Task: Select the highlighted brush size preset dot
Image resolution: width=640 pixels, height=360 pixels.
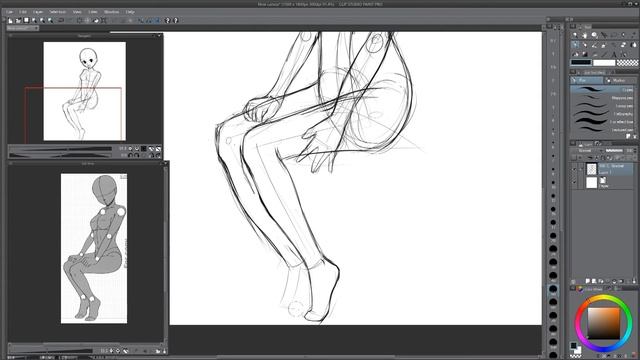Action: click(x=553, y=289)
